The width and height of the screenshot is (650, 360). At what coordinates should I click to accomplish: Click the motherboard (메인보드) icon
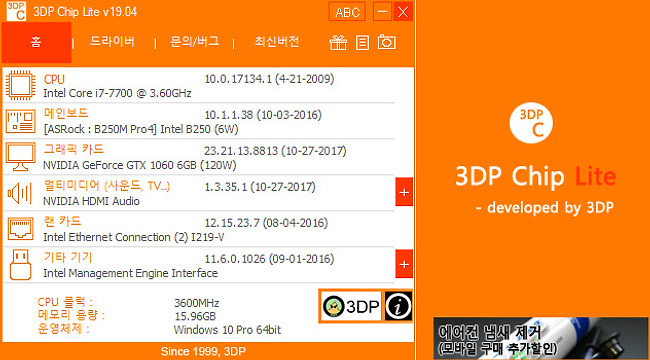tap(20, 121)
